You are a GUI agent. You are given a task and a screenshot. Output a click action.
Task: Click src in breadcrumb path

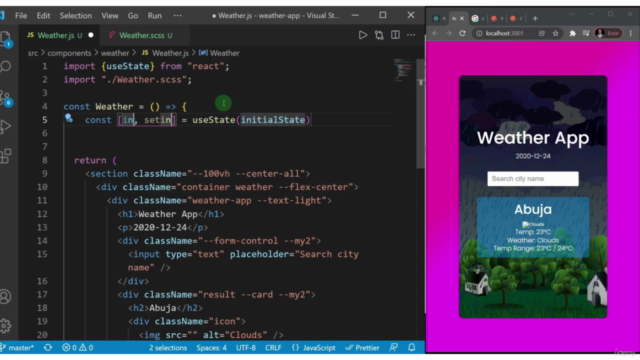tap(33, 53)
